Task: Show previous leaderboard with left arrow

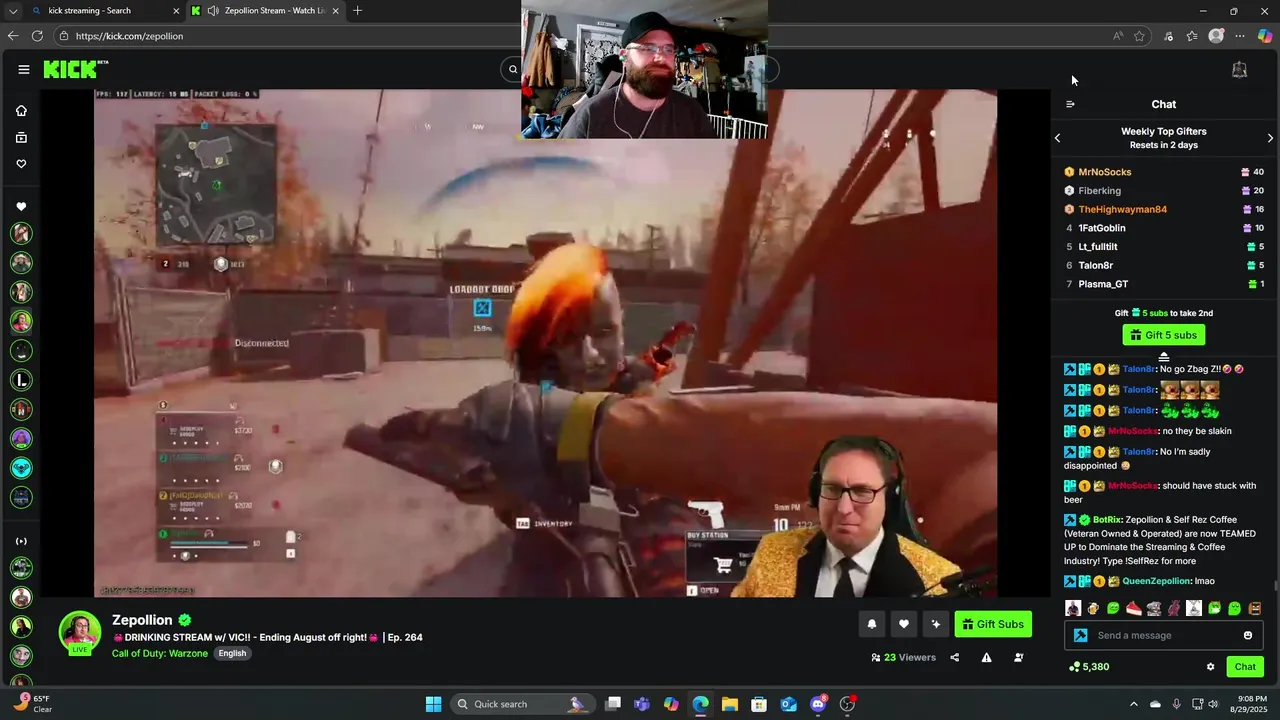Action: [x=1058, y=138]
